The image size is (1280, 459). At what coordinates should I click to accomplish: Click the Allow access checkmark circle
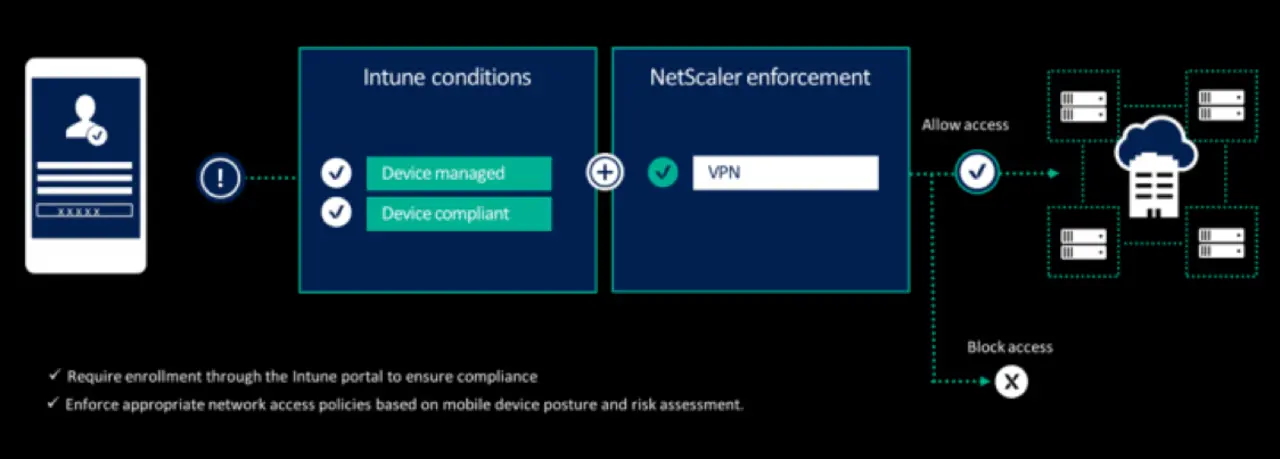point(976,172)
